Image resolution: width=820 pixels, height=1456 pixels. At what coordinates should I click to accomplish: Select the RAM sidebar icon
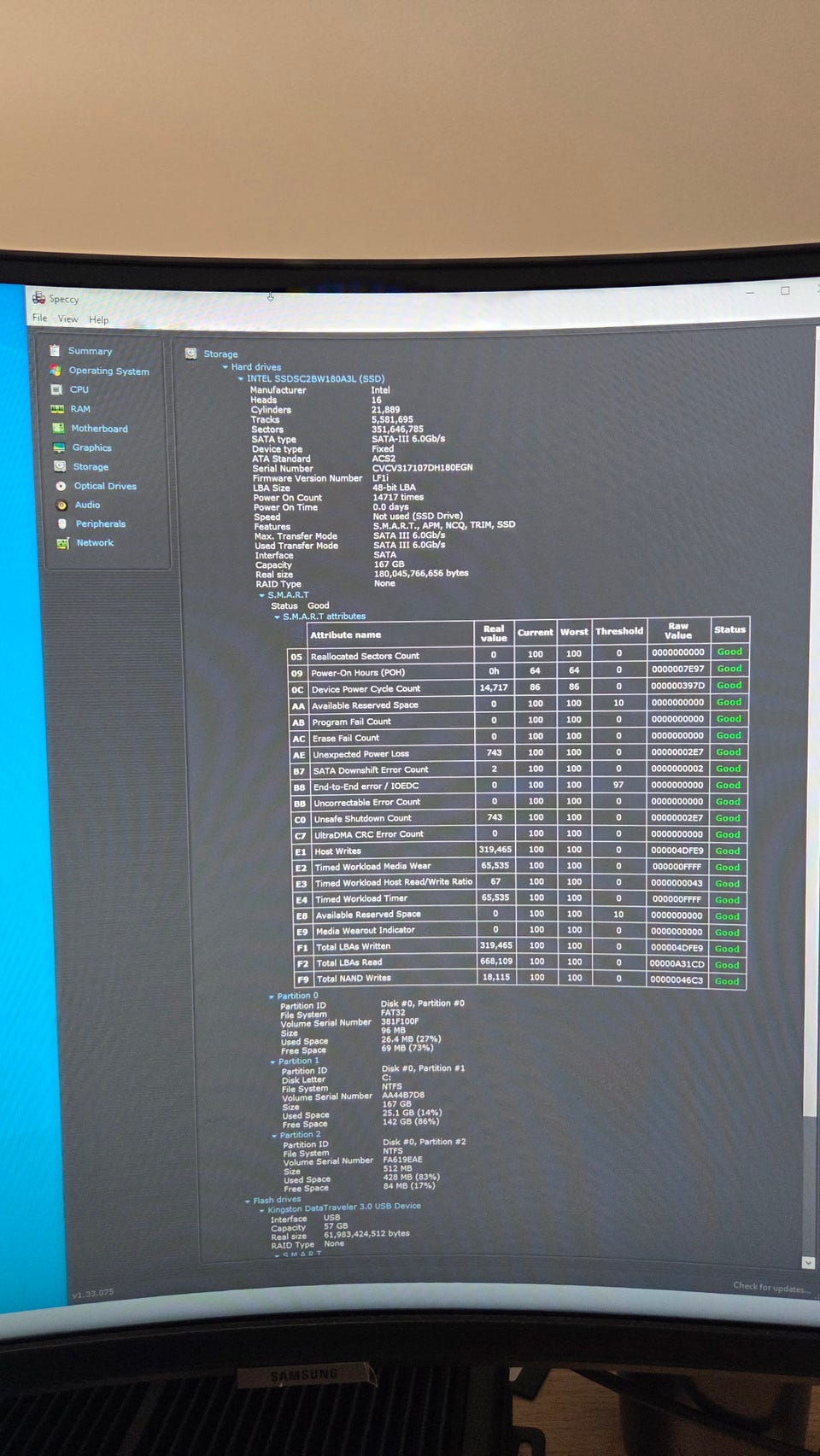coord(57,408)
